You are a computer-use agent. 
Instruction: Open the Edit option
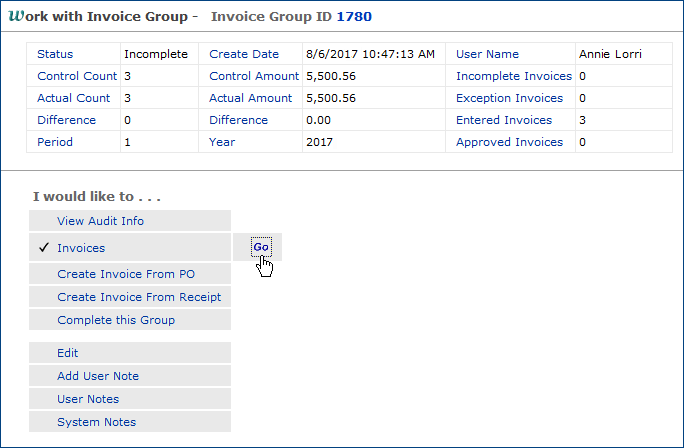pyautogui.click(x=68, y=353)
